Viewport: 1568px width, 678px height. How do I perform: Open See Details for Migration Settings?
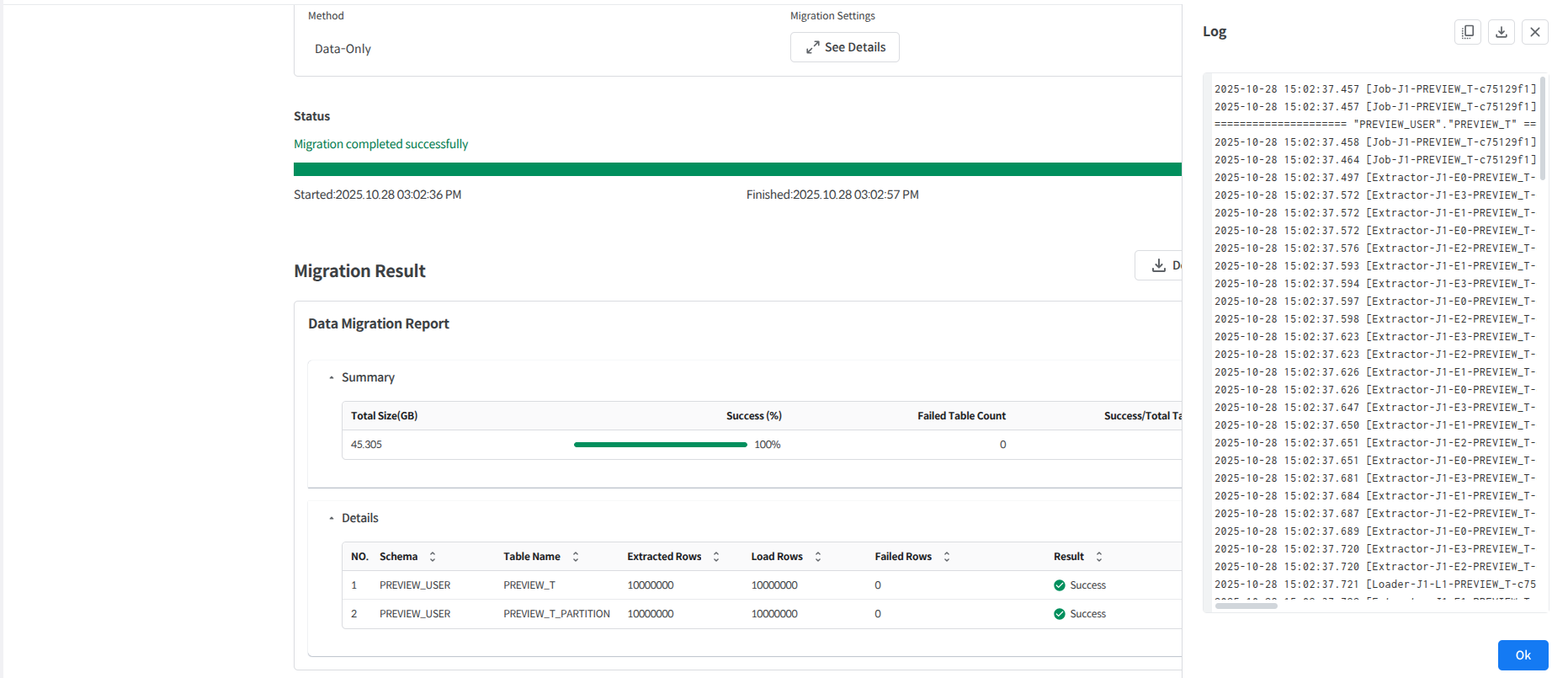[844, 47]
